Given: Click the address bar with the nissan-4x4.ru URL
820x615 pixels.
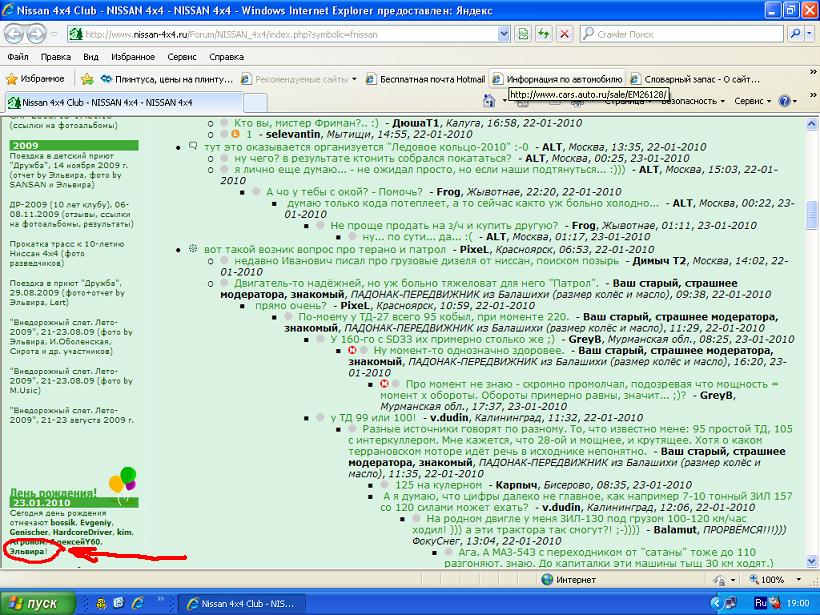Looking at the screenshot, I should 282,35.
